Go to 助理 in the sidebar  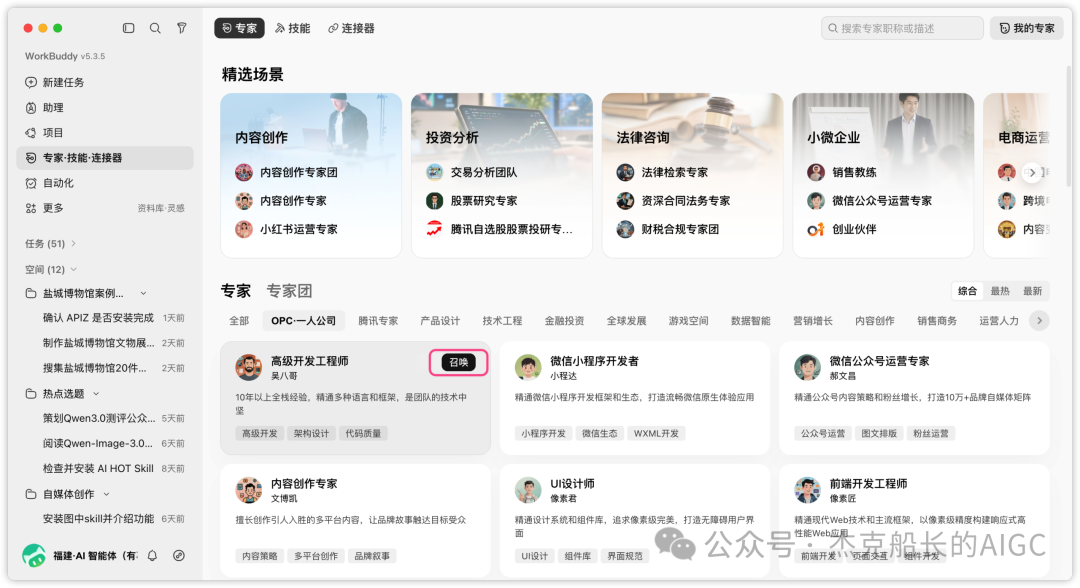pos(105,107)
